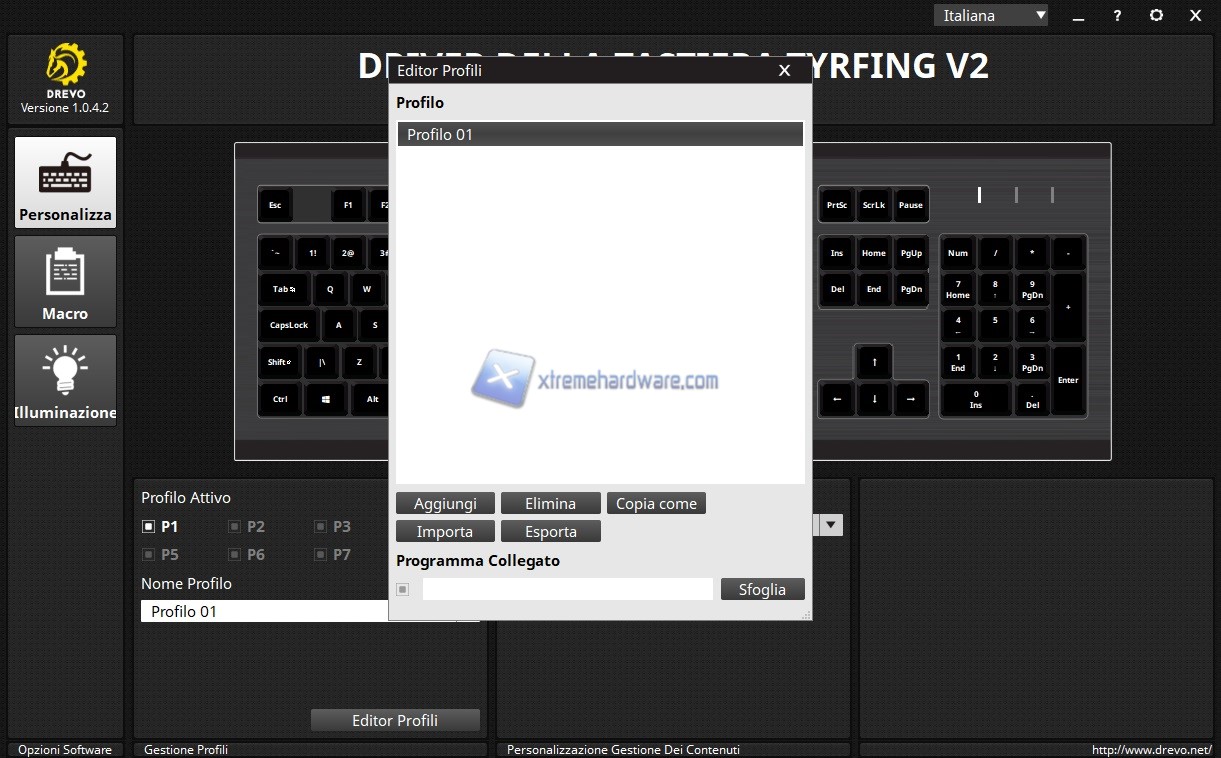Open help with the question mark icon
The width and height of the screenshot is (1221, 758).
[1117, 15]
